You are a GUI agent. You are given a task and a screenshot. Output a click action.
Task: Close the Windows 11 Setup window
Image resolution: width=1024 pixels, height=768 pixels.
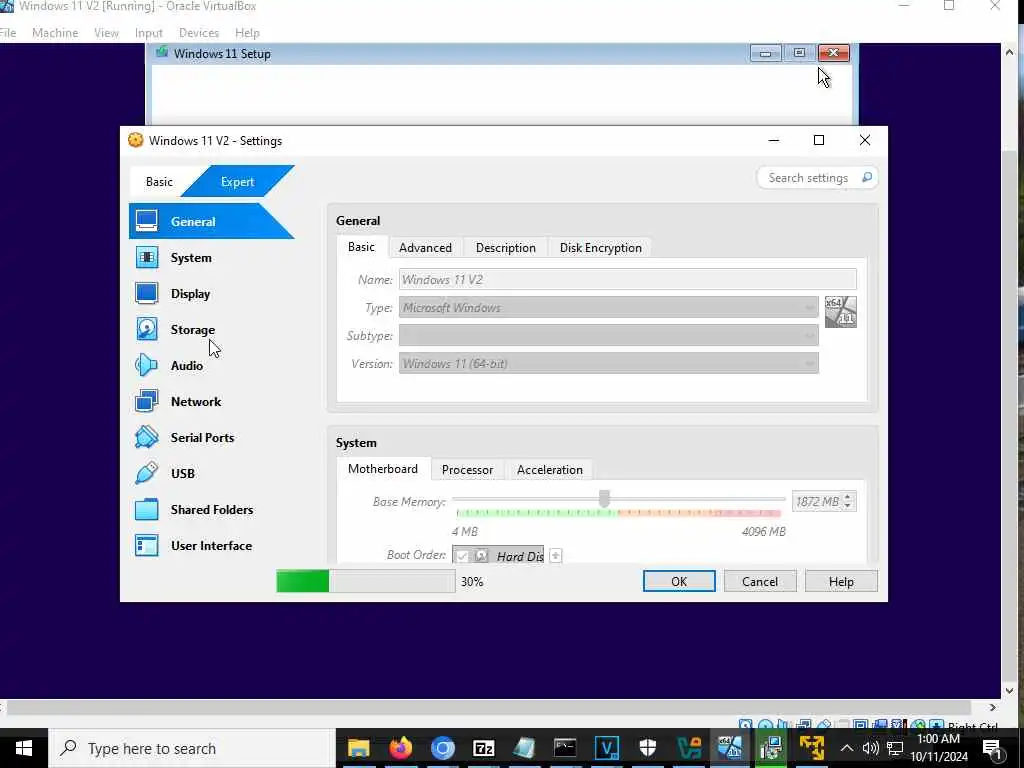pos(833,53)
